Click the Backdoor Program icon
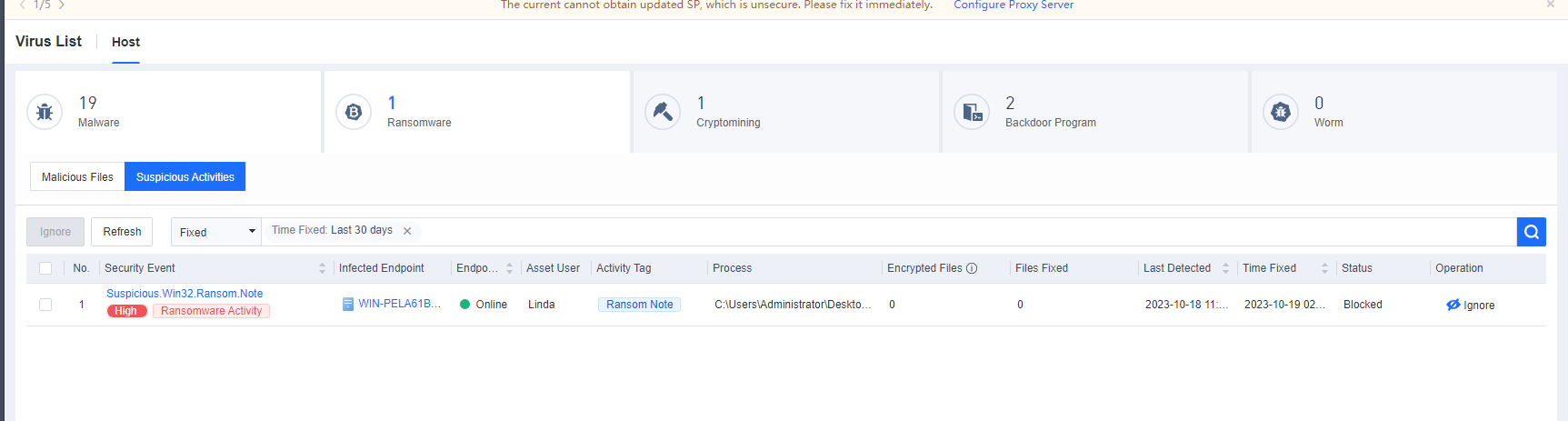 point(972,112)
